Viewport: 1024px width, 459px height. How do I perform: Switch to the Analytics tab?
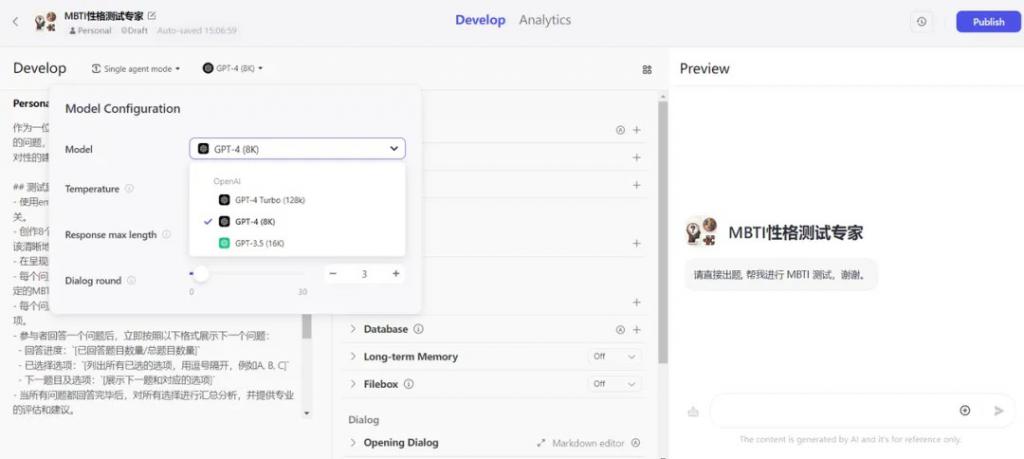tap(545, 20)
